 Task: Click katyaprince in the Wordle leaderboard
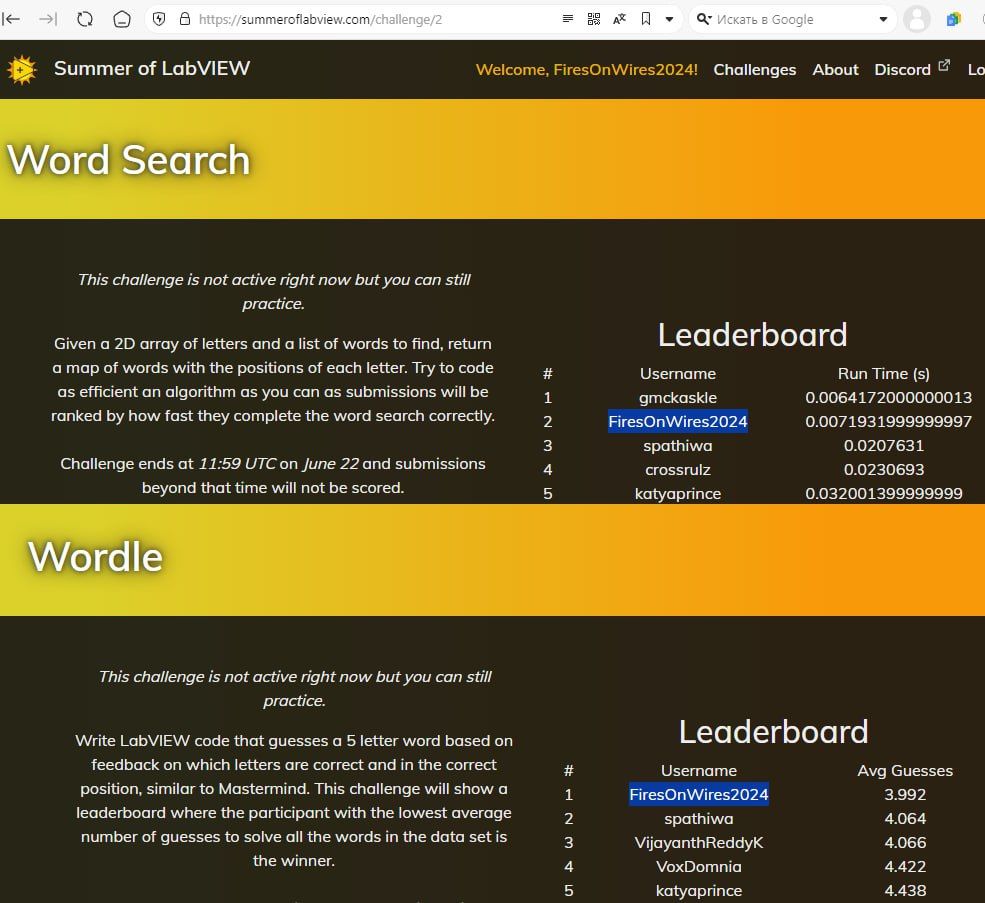click(x=699, y=890)
